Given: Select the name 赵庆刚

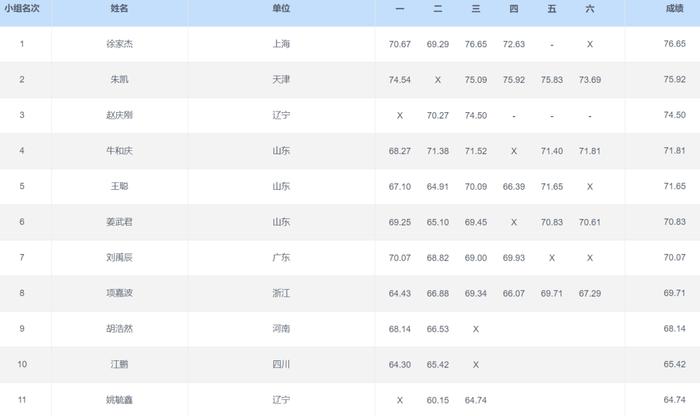Looking at the screenshot, I should tap(119, 115).
